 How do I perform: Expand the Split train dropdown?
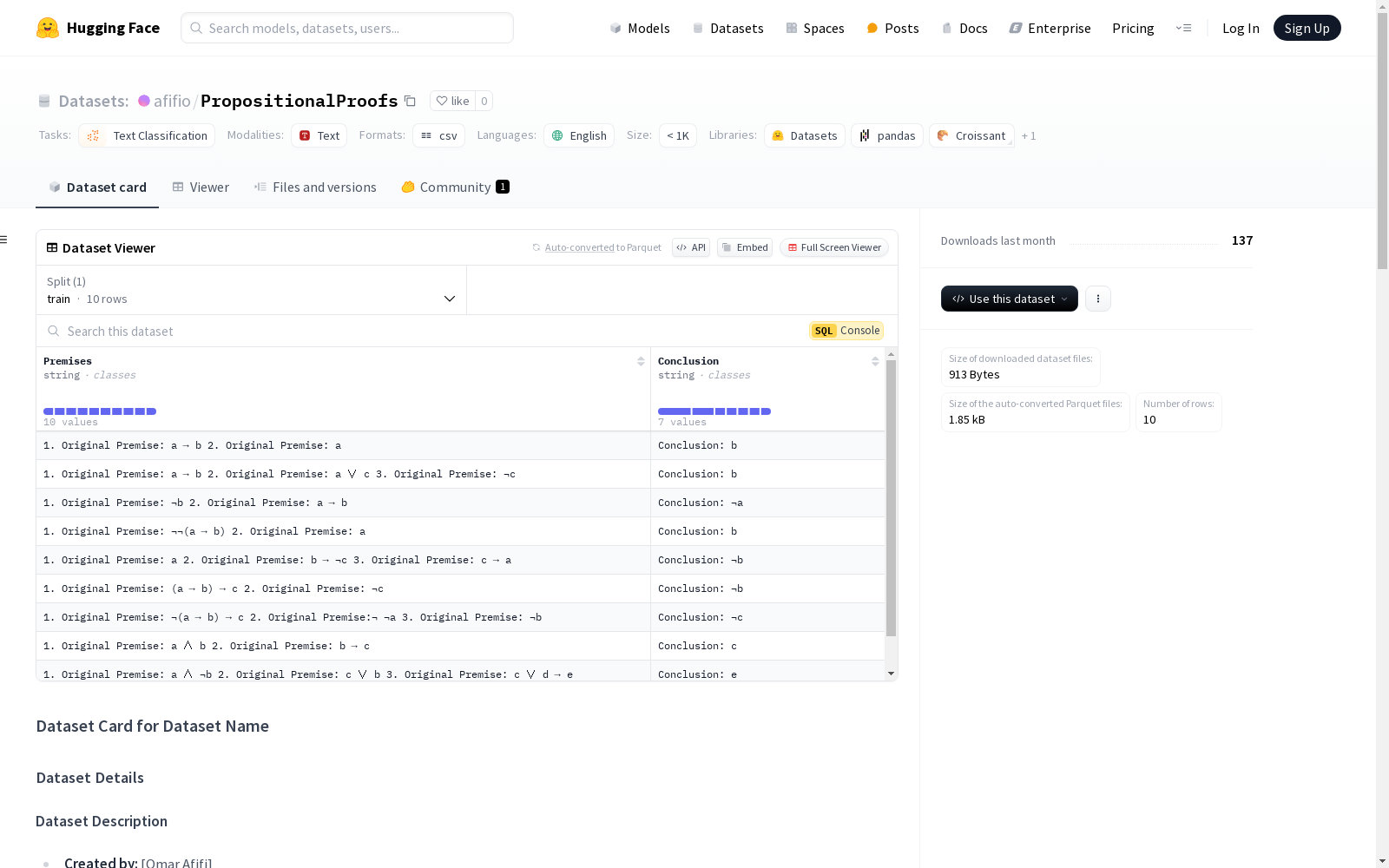(x=251, y=290)
